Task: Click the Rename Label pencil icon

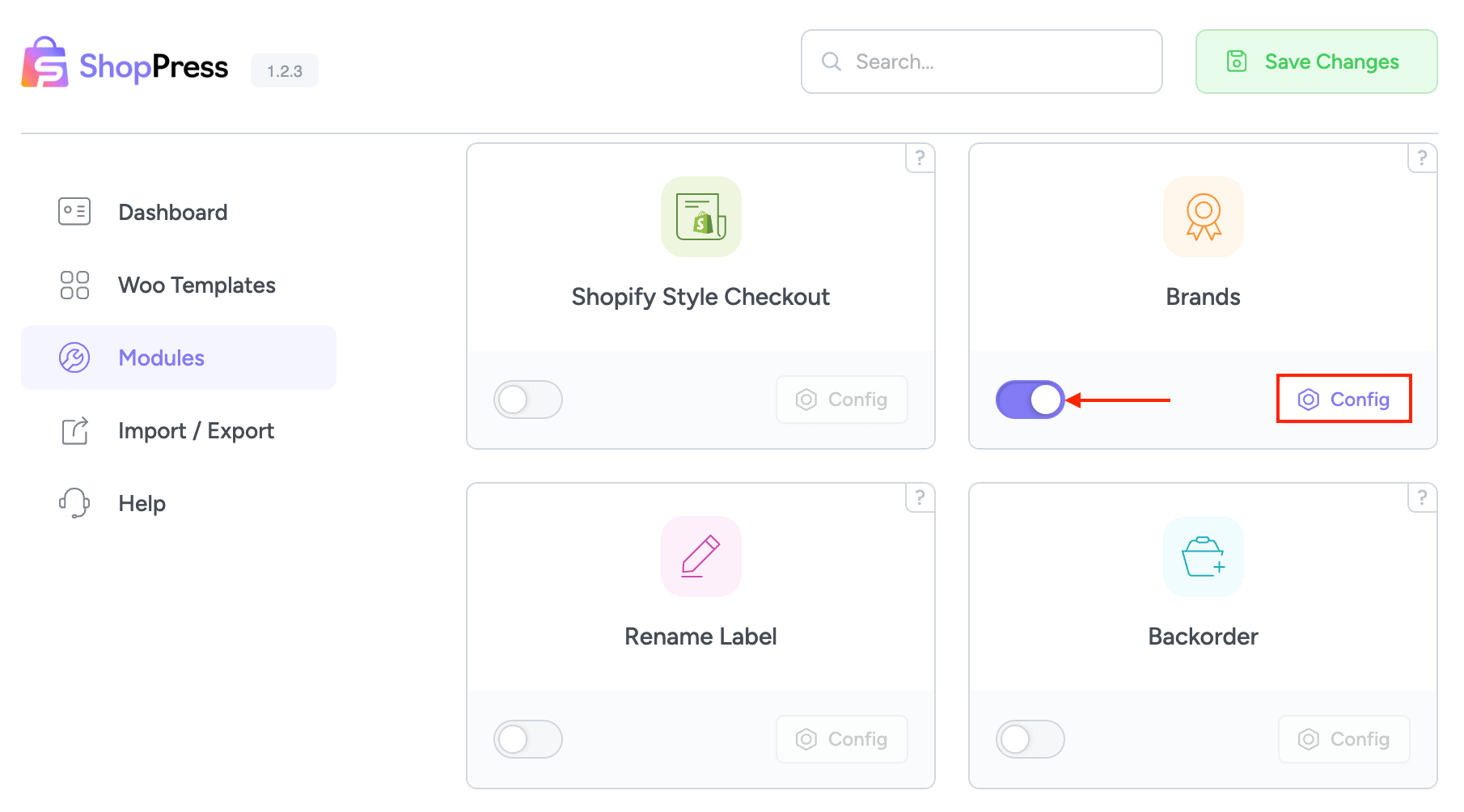Action: (x=700, y=556)
